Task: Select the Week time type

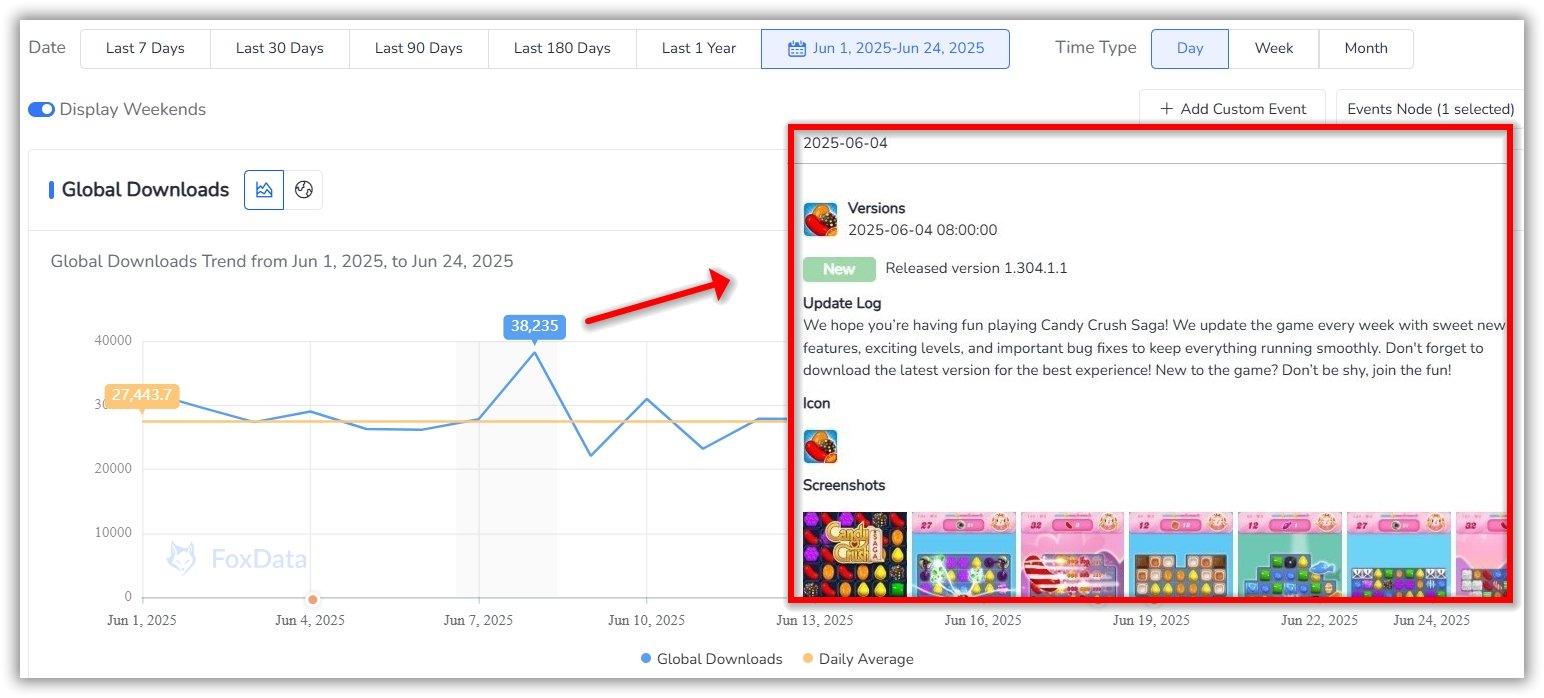Action: (x=1274, y=48)
